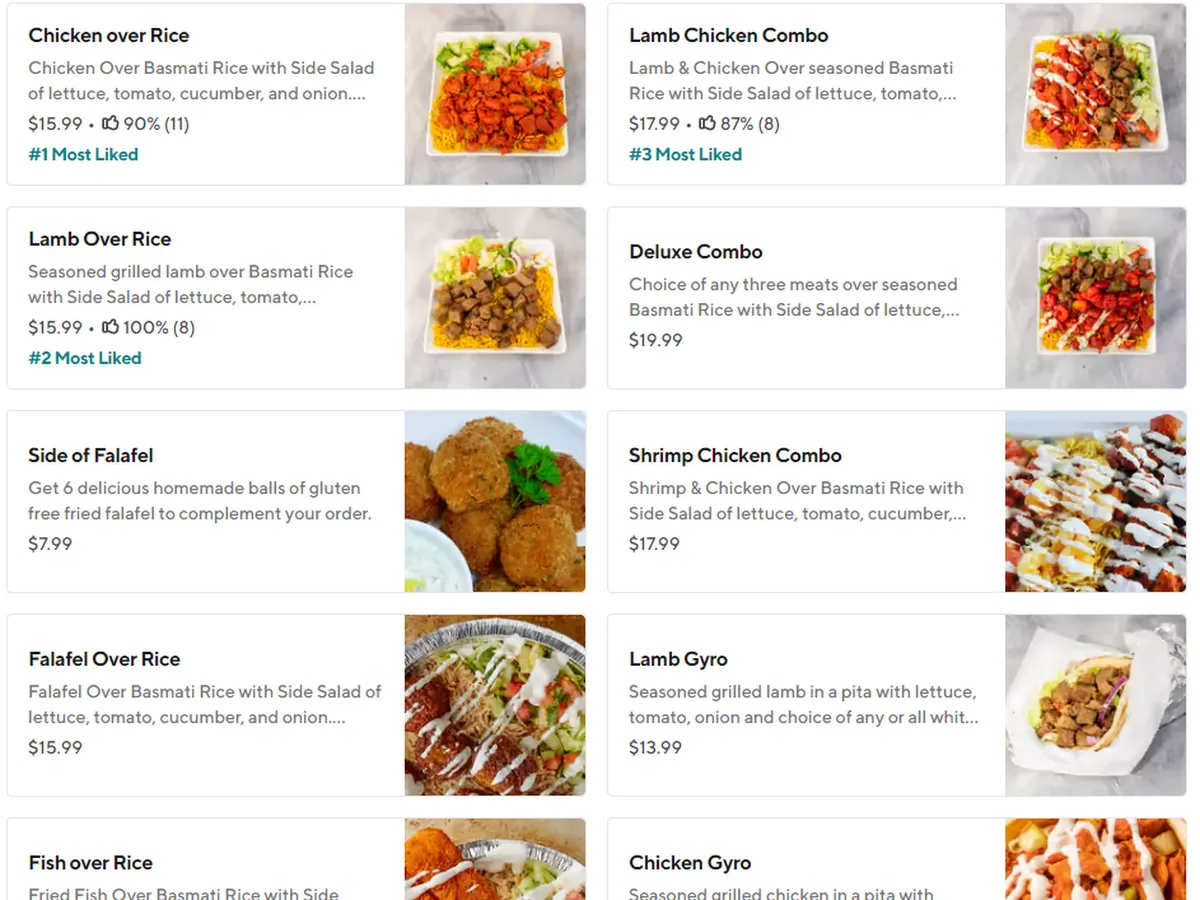View the Deluxe Combo dish image
1200x900 pixels.
click(1095, 298)
